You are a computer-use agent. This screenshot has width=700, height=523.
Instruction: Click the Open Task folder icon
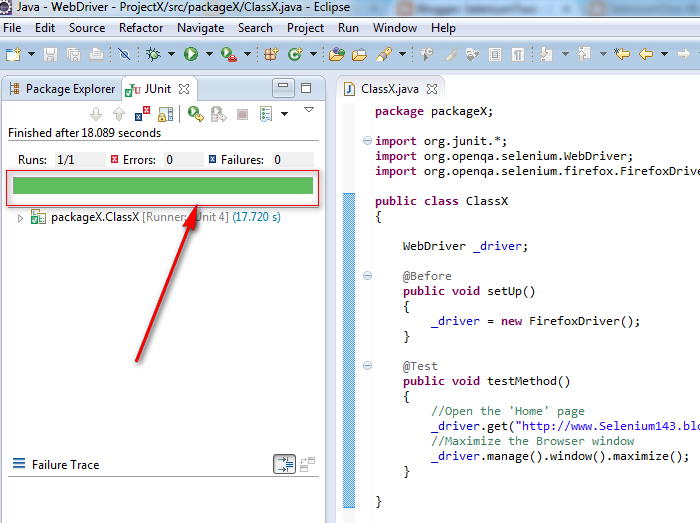click(x=359, y=54)
